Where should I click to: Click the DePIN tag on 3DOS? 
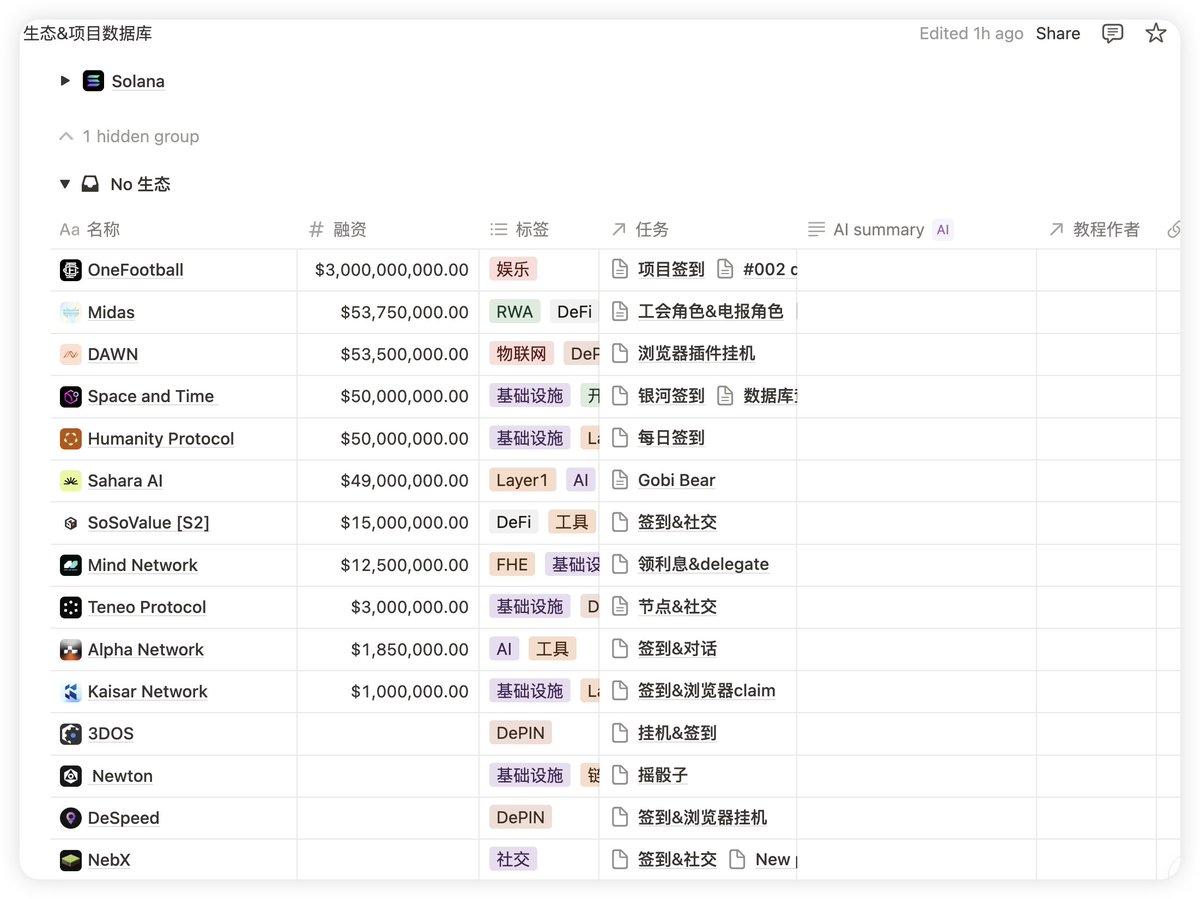521,733
